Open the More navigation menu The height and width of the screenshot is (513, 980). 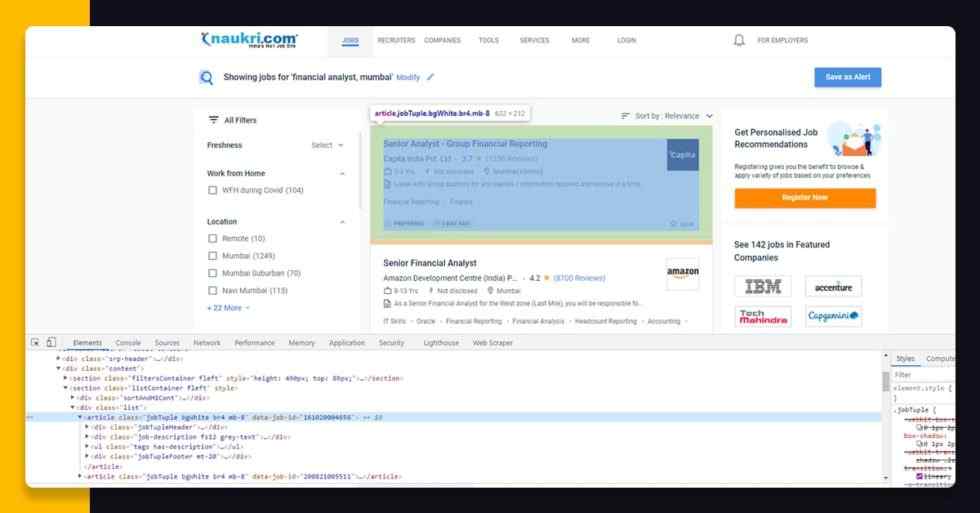[x=581, y=41]
